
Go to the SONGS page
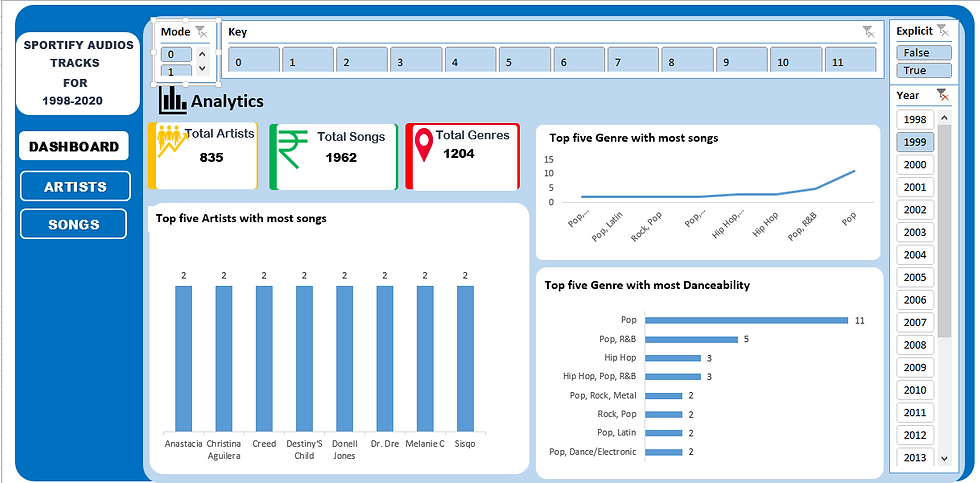click(74, 224)
